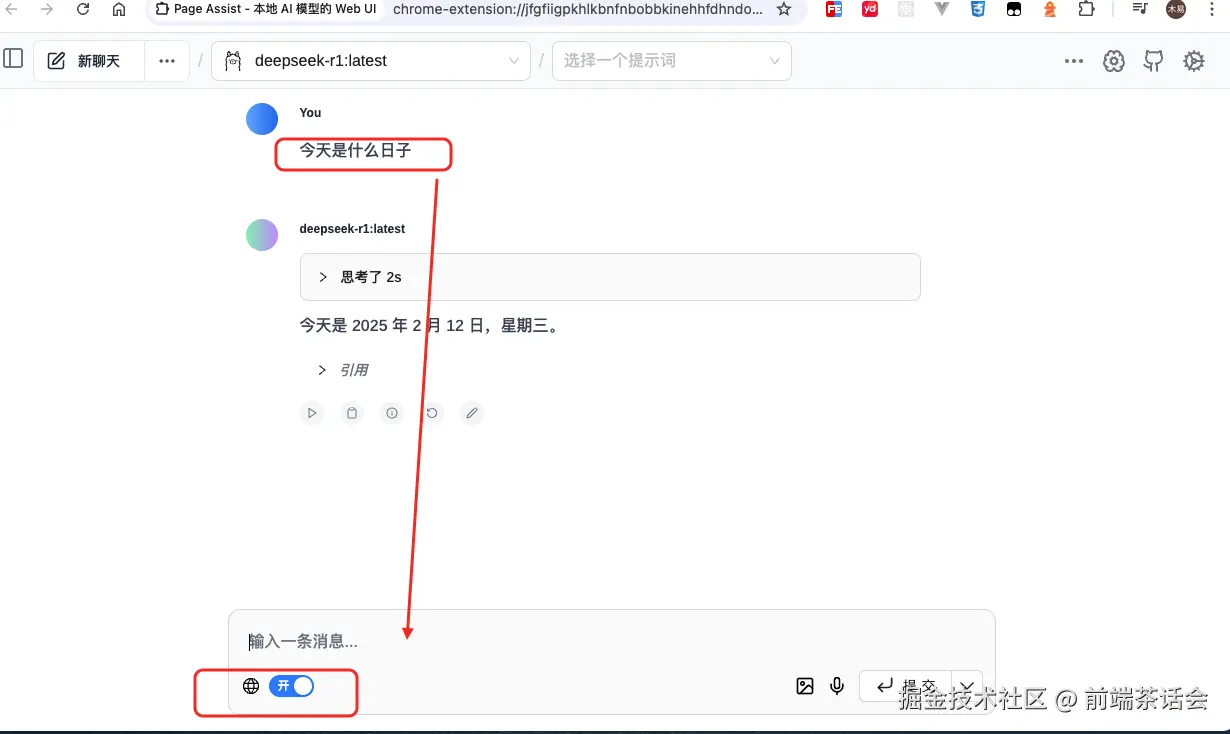
Task: Expand the 引用 citations section
Action: point(343,370)
